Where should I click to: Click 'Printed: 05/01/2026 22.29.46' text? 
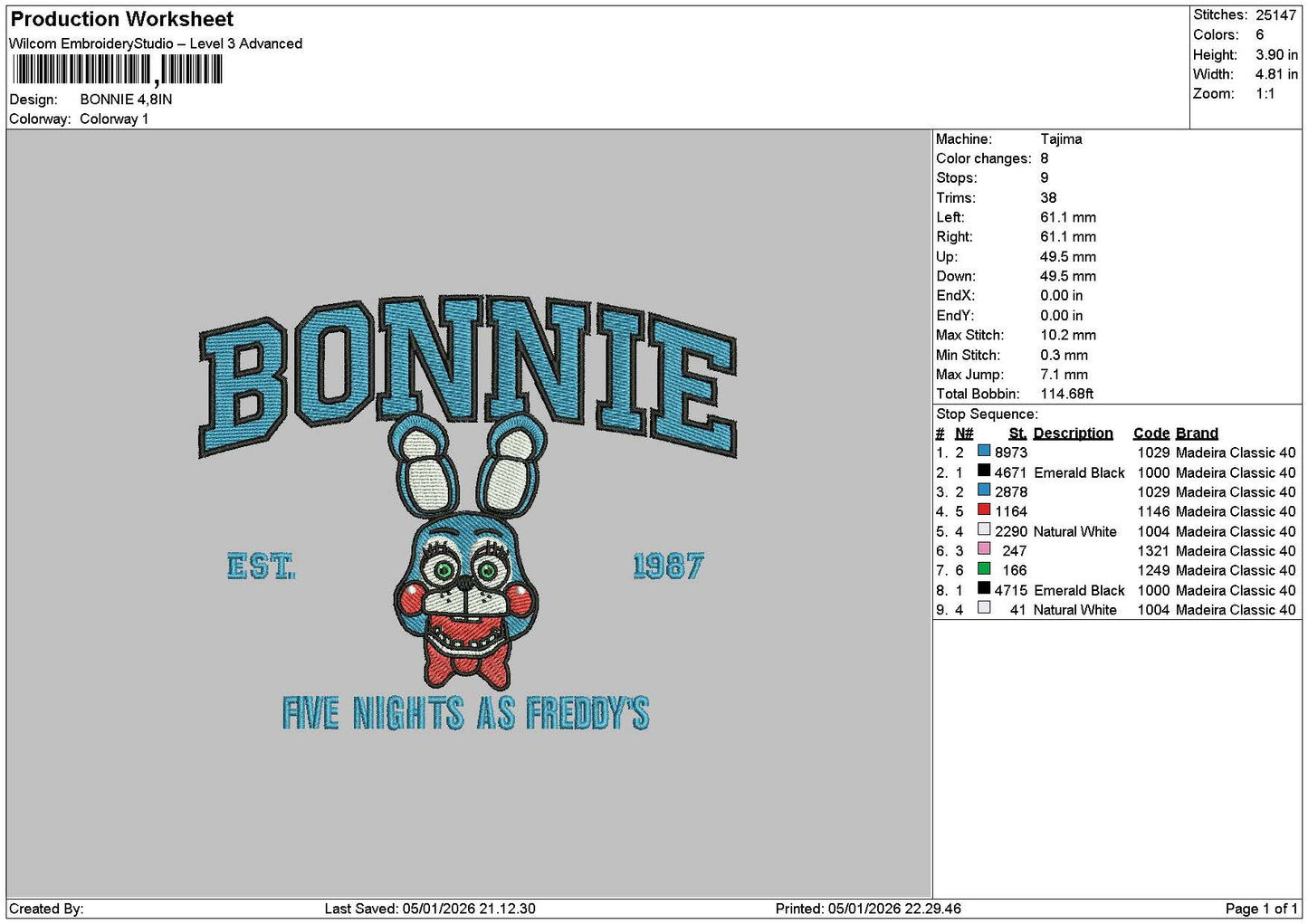[x=868, y=910]
